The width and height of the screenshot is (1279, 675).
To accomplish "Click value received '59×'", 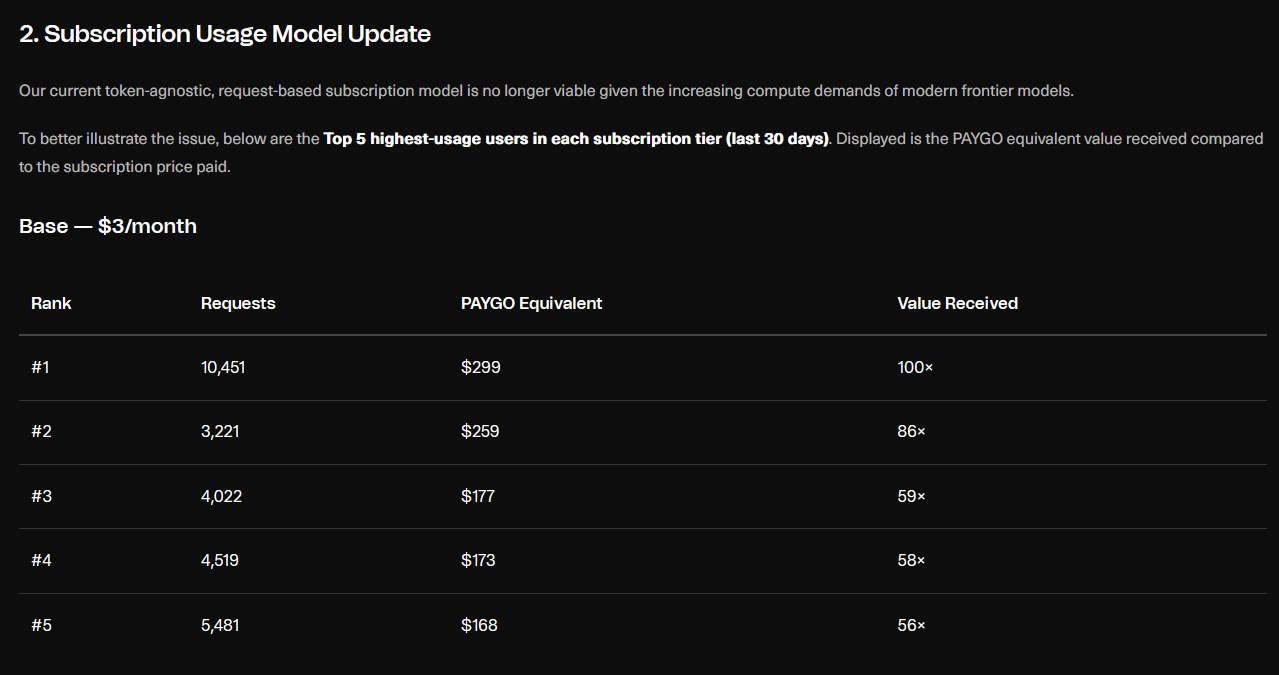I will 912,496.
